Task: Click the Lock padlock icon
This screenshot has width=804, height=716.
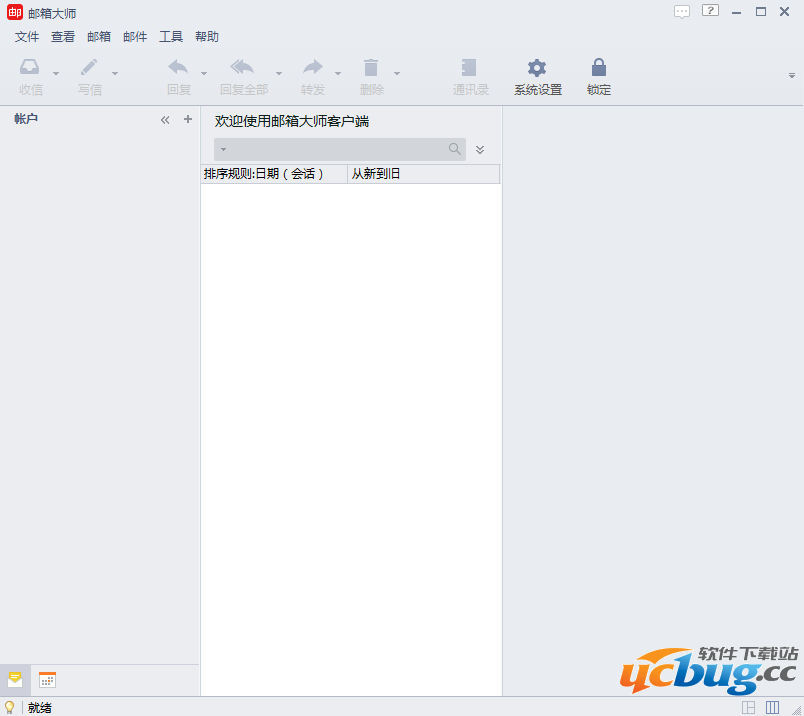Action: pyautogui.click(x=598, y=68)
